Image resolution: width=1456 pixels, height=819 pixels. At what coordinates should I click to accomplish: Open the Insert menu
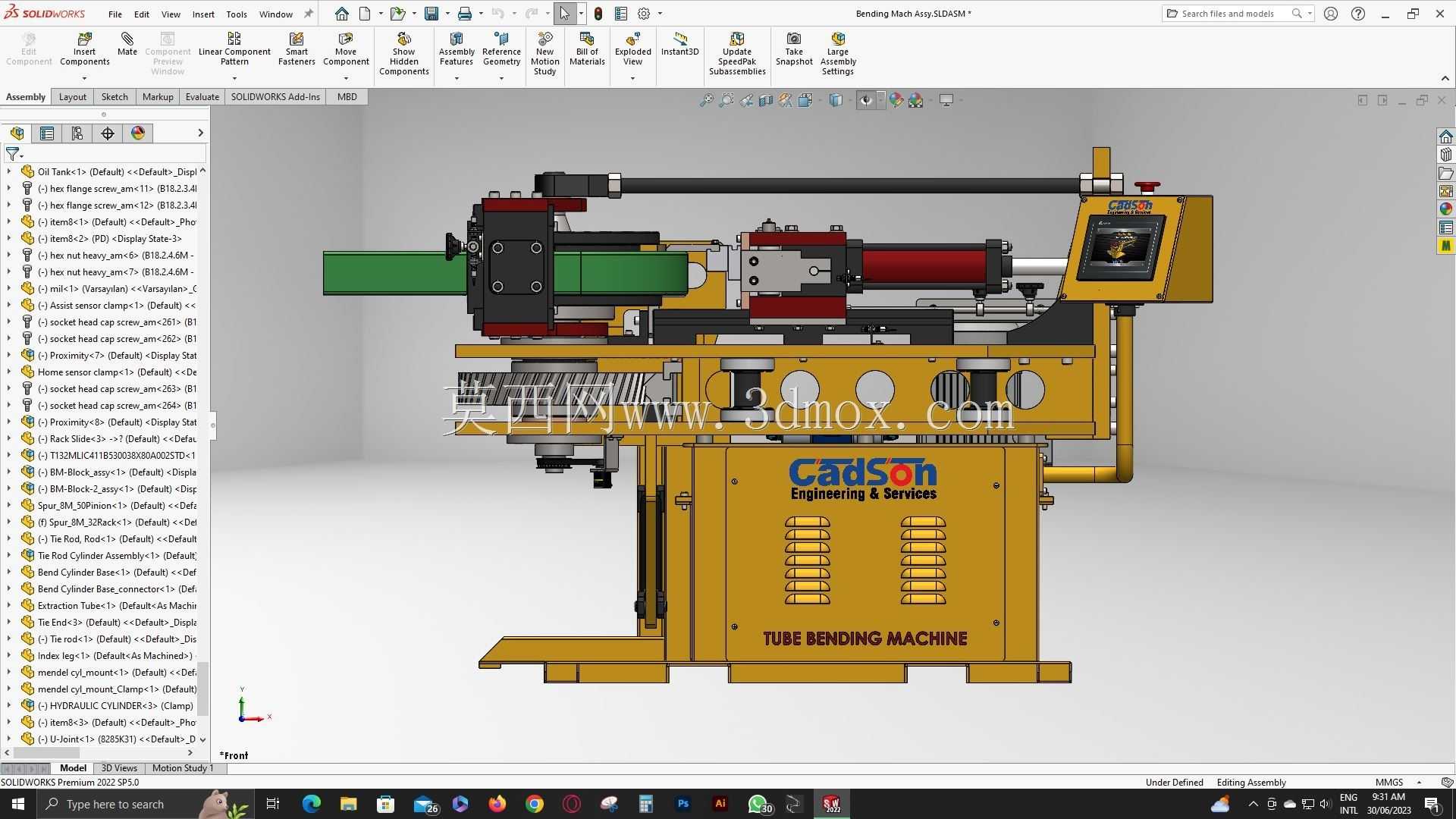(203, 14)
